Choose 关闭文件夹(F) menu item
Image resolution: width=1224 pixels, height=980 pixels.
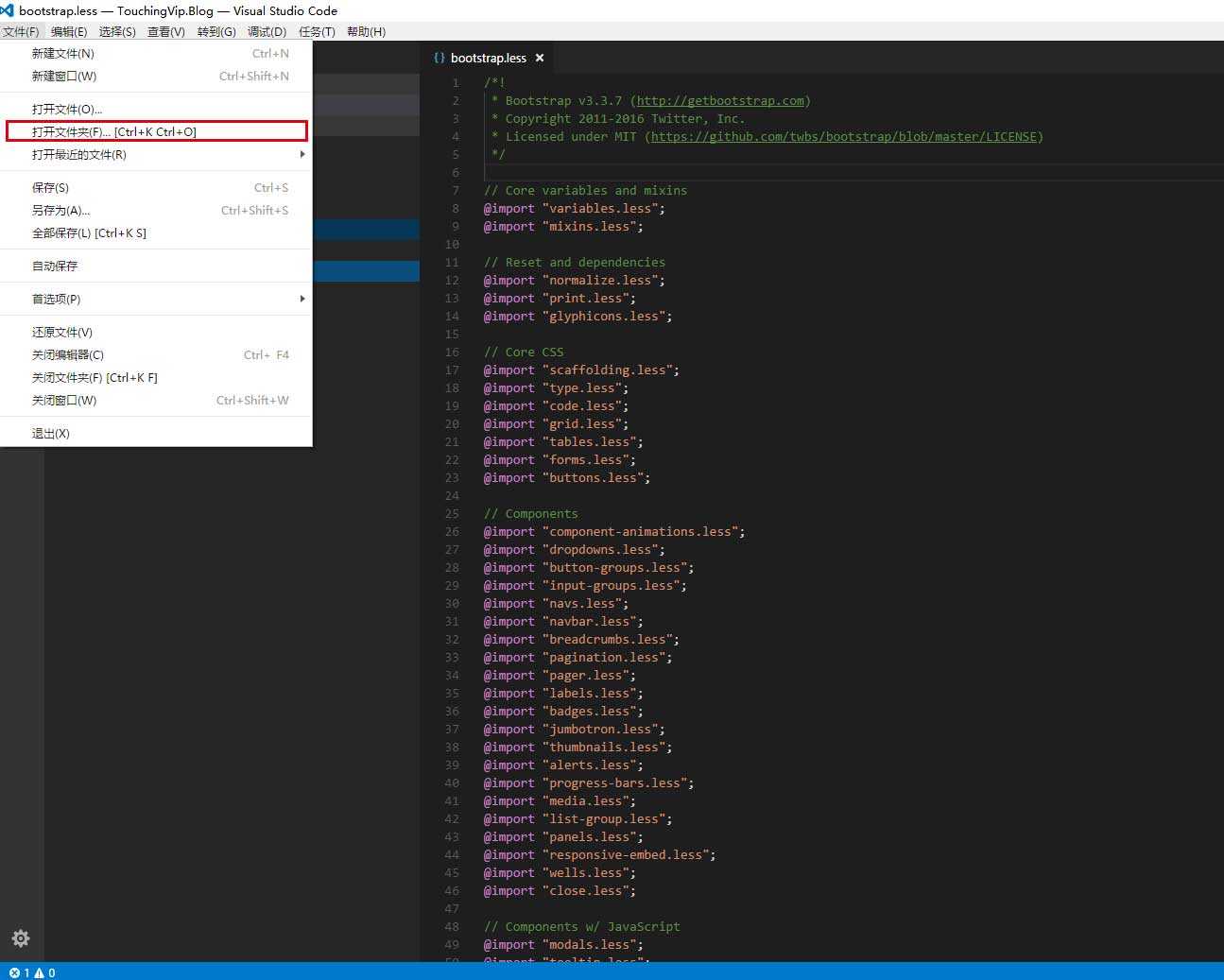click(156, 378)
